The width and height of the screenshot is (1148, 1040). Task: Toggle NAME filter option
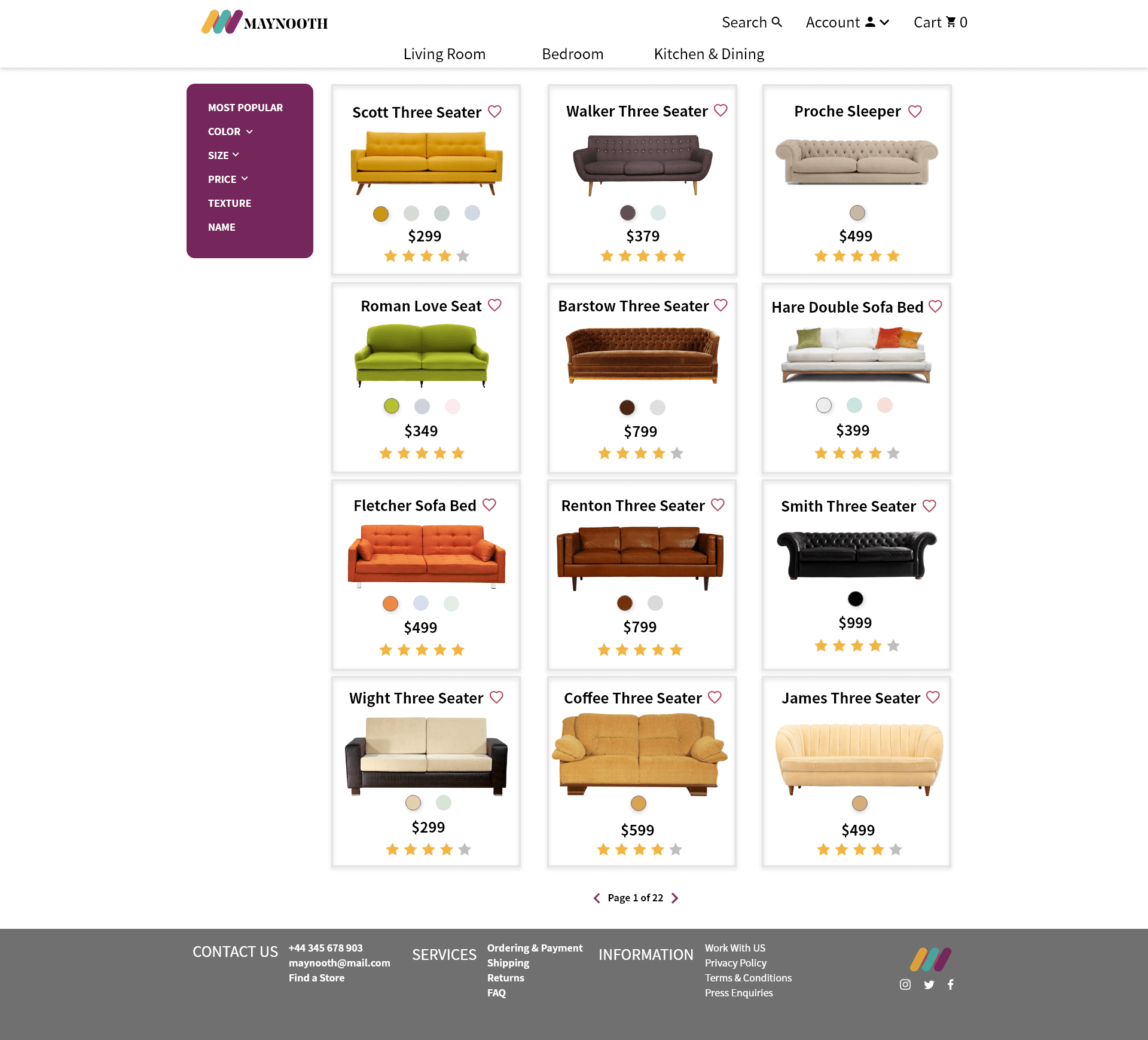pos(221,227)
